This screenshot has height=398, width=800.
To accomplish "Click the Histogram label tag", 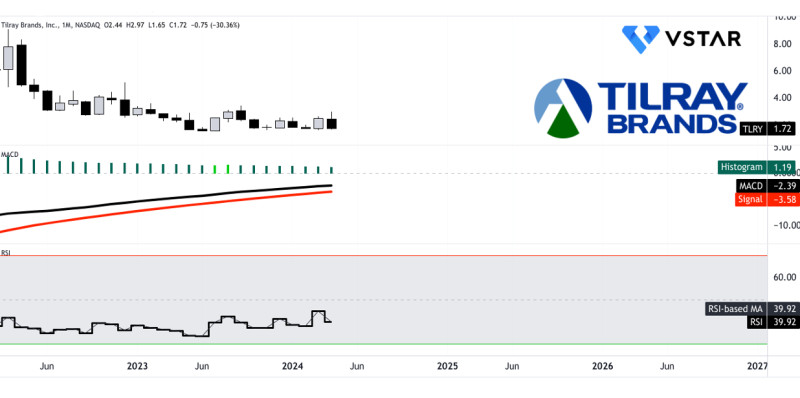I will click(x=741, y=167).
